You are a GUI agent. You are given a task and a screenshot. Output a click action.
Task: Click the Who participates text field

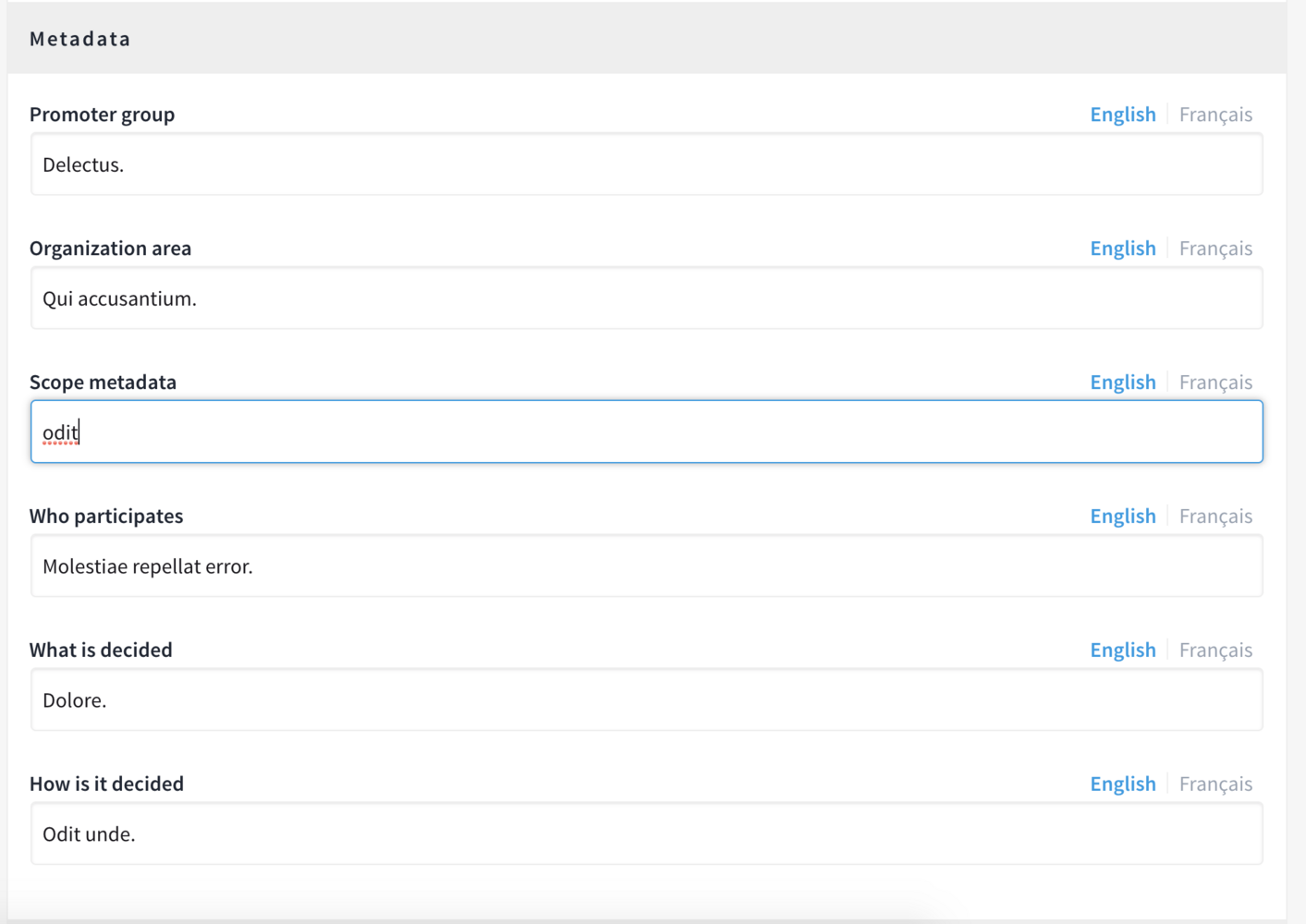pos(646,566)
